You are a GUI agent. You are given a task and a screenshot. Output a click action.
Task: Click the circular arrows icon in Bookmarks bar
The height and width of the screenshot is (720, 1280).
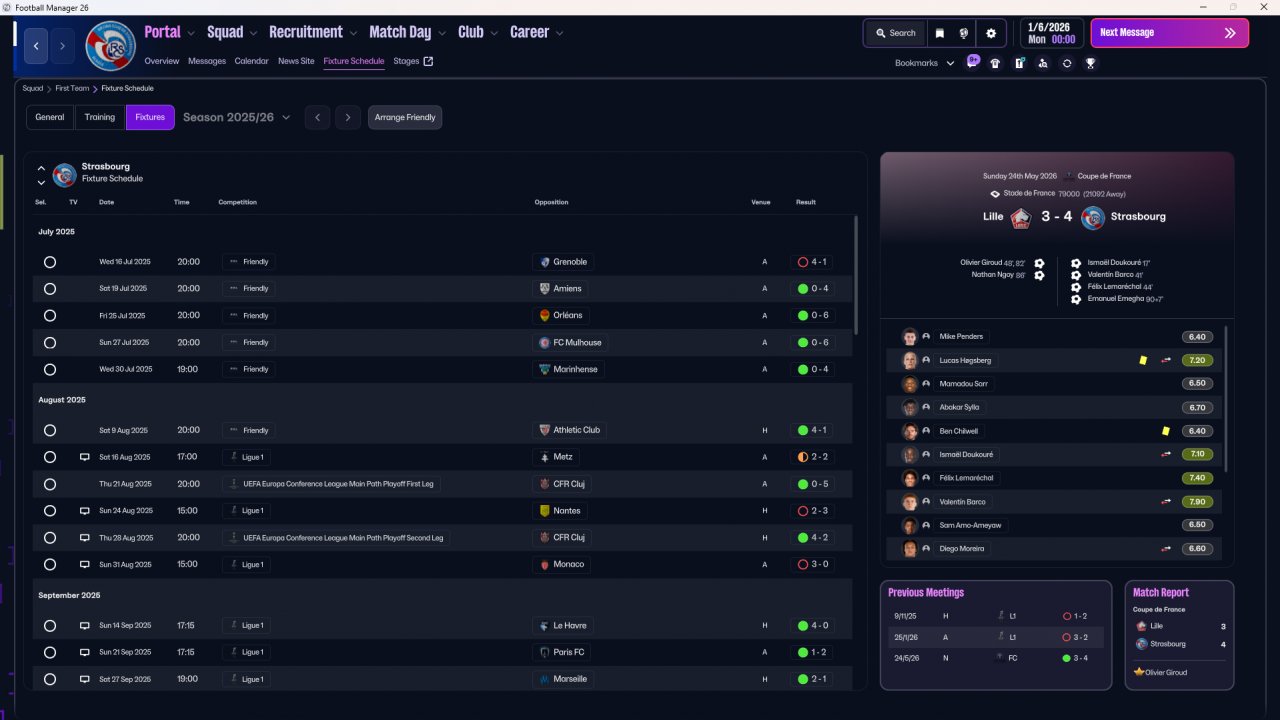tap(1067, 63)
